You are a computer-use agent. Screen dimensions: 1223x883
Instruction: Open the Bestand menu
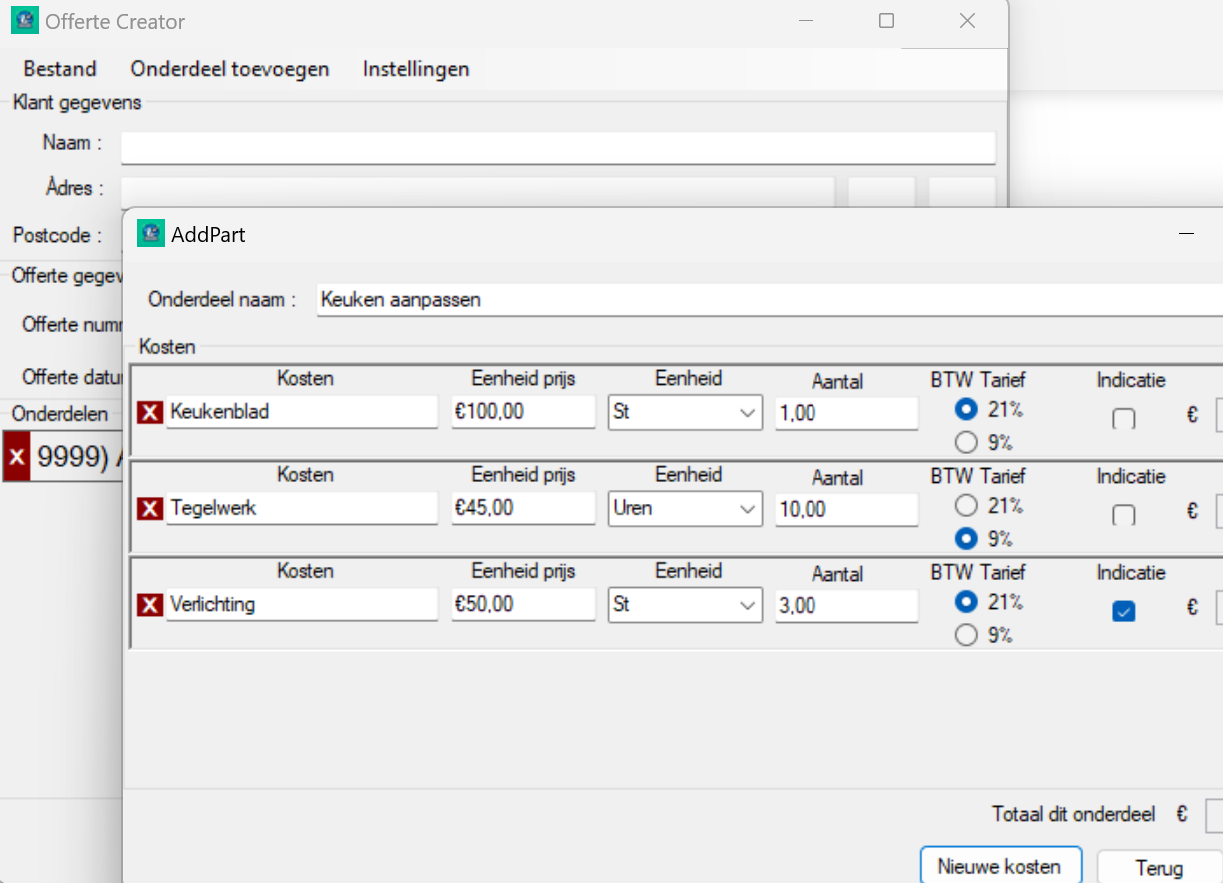pos(60,69)
